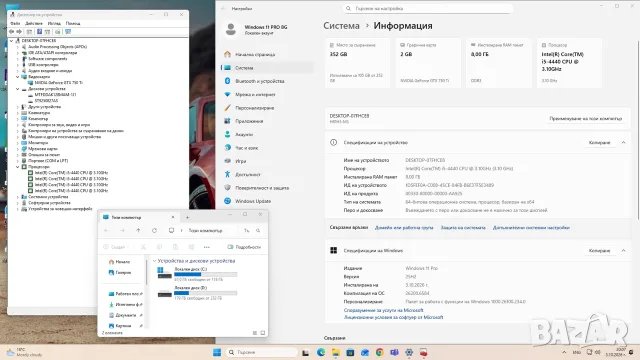Expand Клавиатури node
The width and height of the screenshot is (640, 360).
coord(18,113)
